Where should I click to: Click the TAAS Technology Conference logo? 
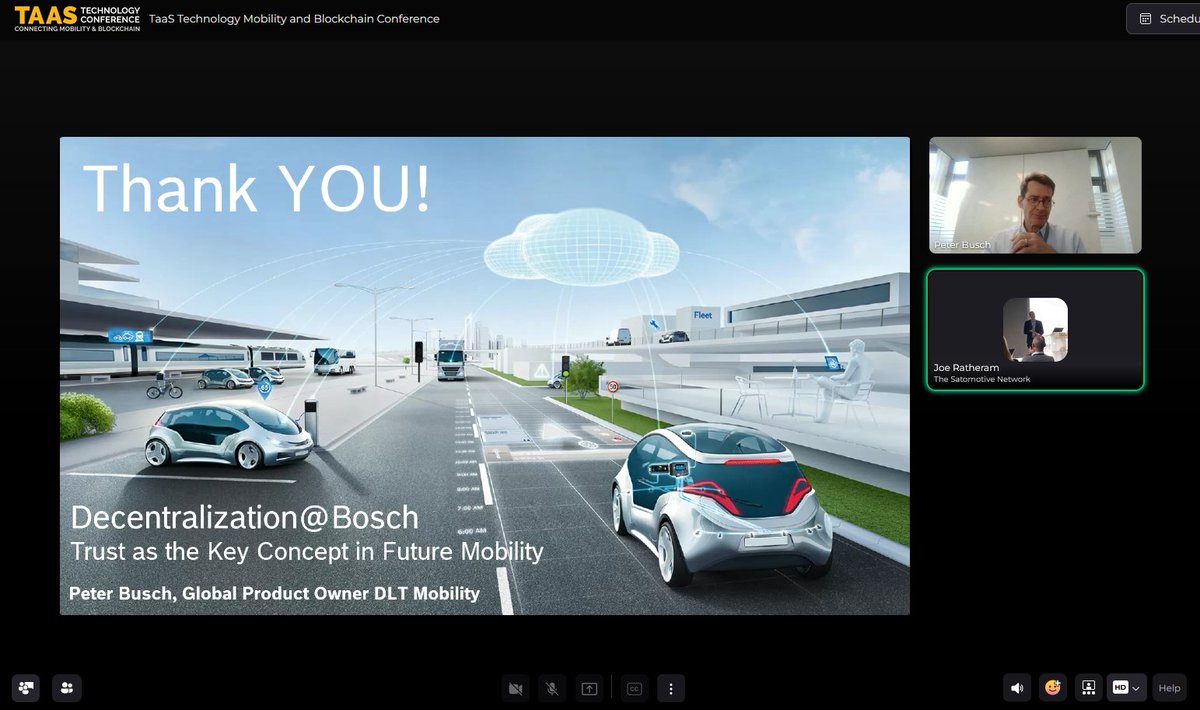77,18
